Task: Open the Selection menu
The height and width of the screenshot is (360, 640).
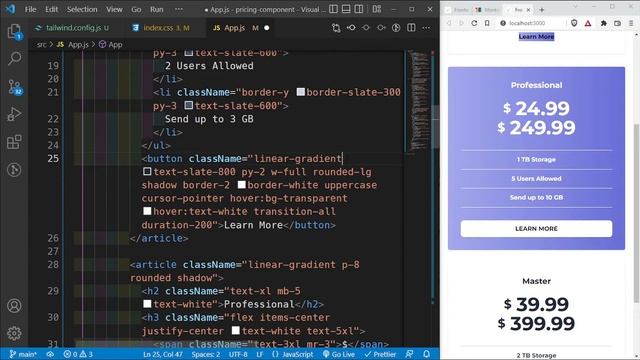Action: 82,9
